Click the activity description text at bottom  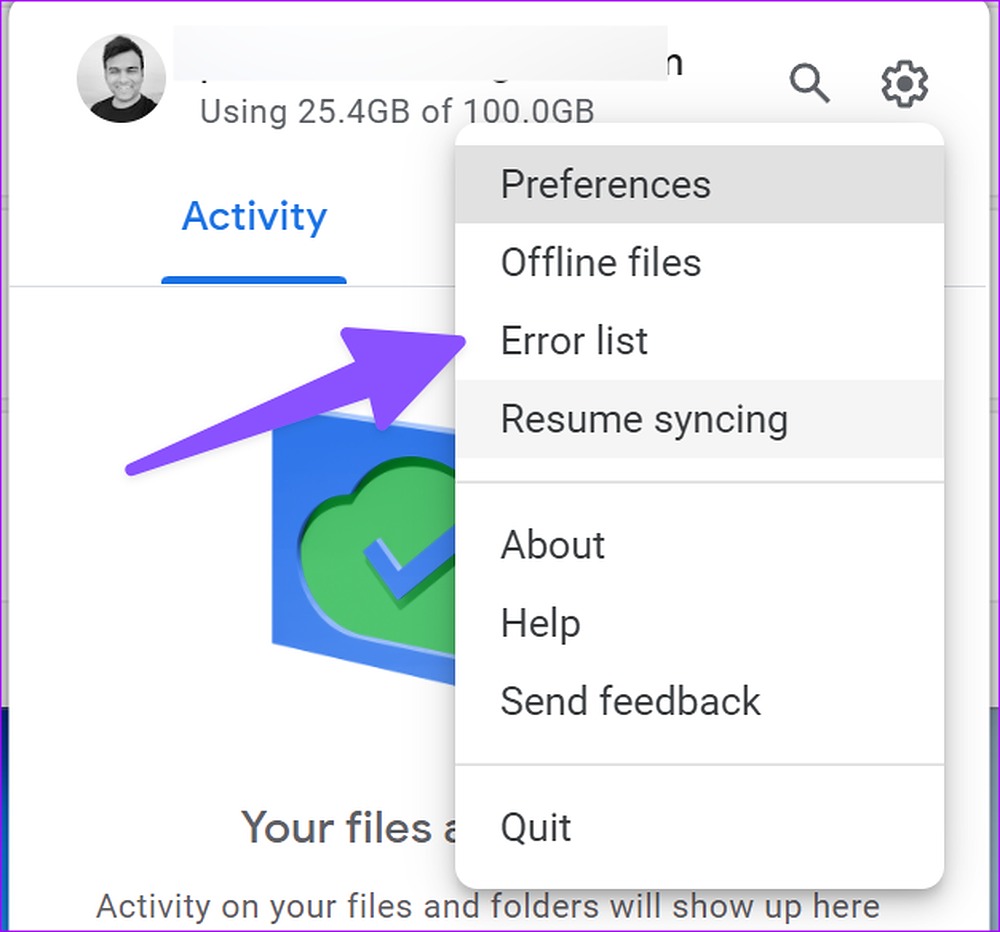point(488,906)
